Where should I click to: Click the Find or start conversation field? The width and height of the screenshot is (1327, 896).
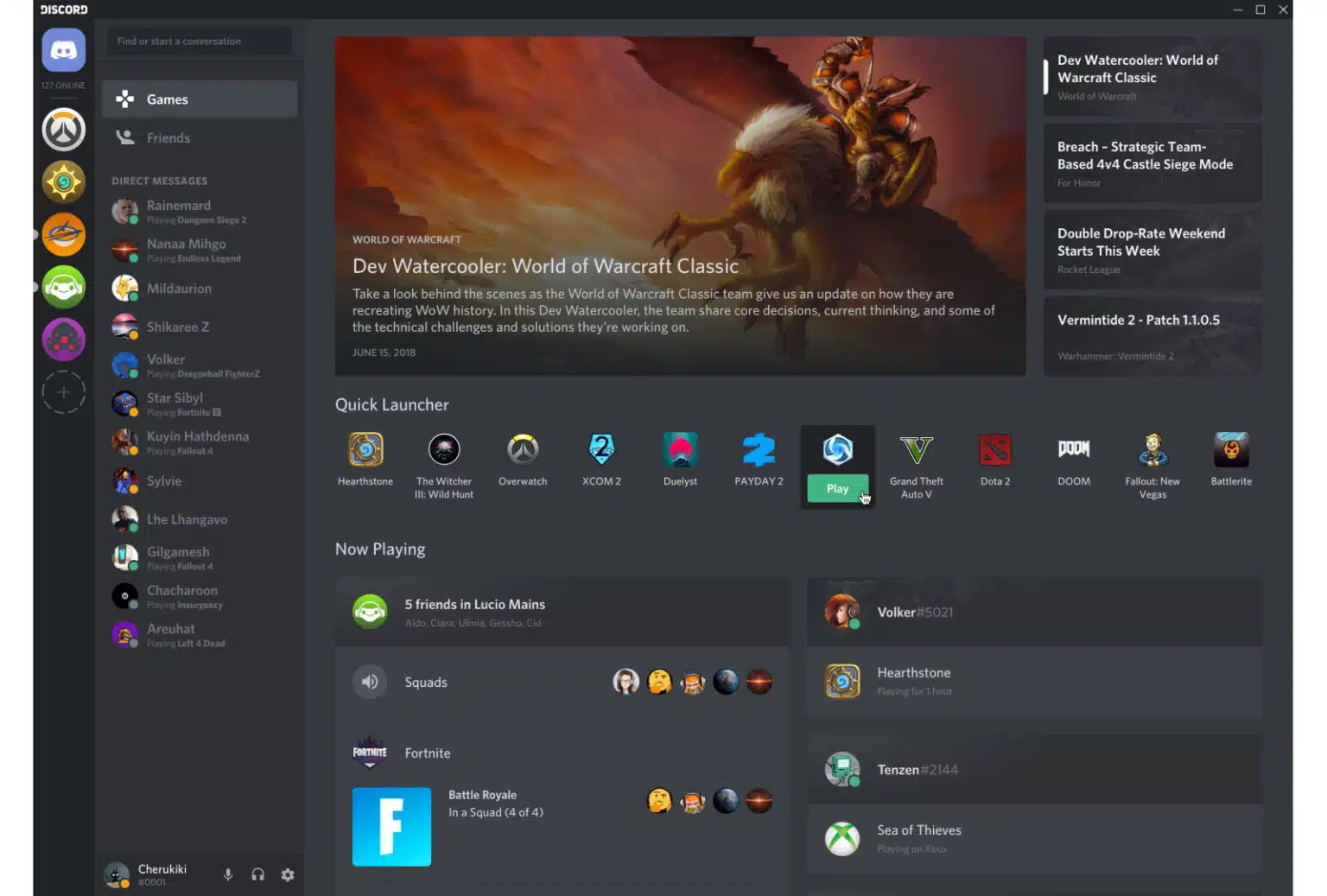click(x=200, y=41)
